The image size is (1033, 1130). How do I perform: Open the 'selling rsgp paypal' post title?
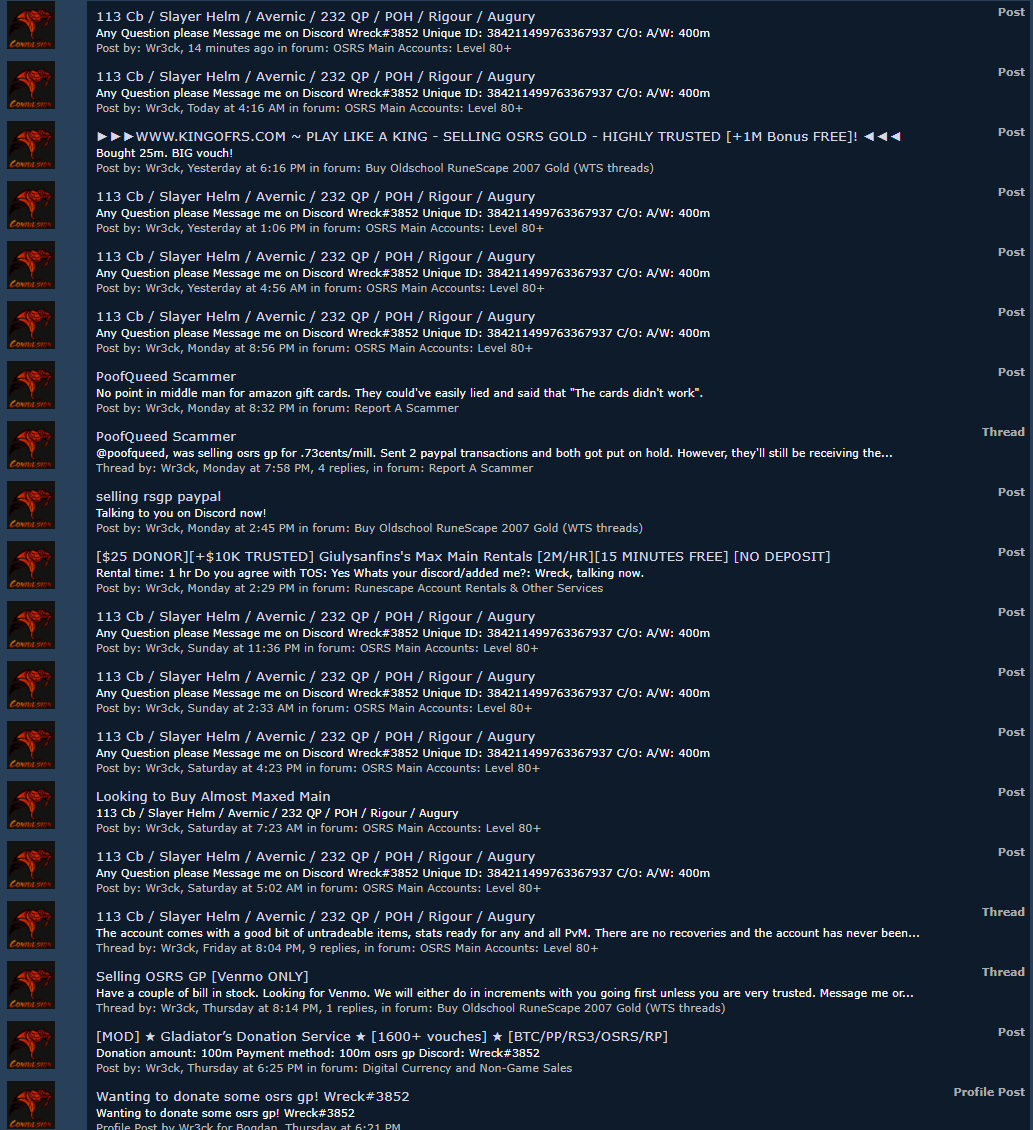coord(159,497)
